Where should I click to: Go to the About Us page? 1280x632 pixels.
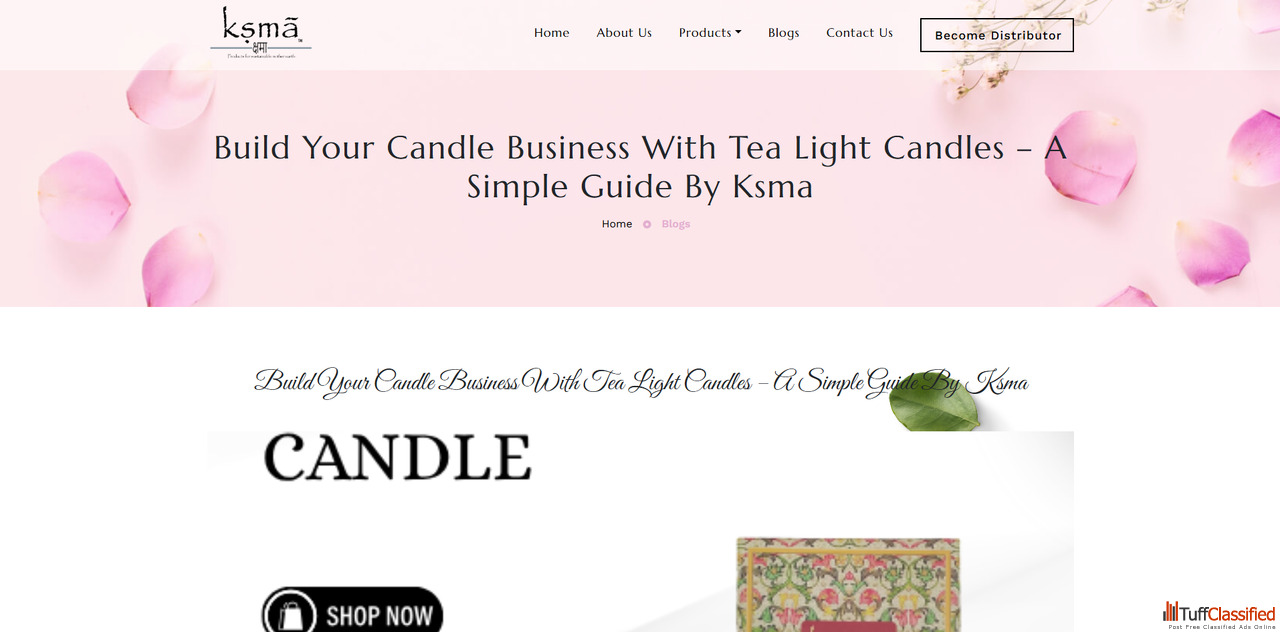coord(624,33)
